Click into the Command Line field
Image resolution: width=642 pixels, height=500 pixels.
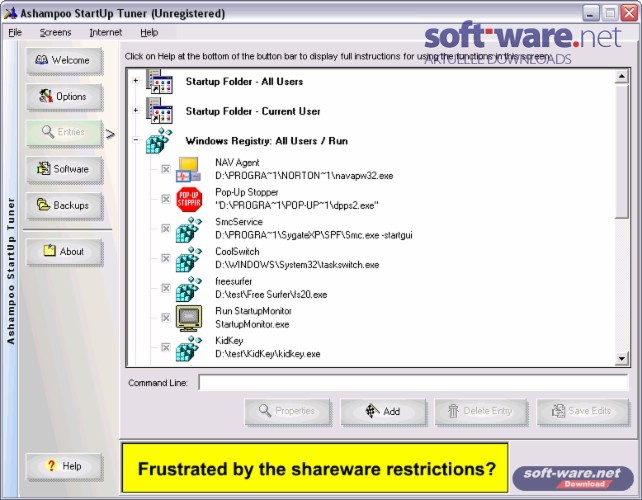(x=413, y=382)
